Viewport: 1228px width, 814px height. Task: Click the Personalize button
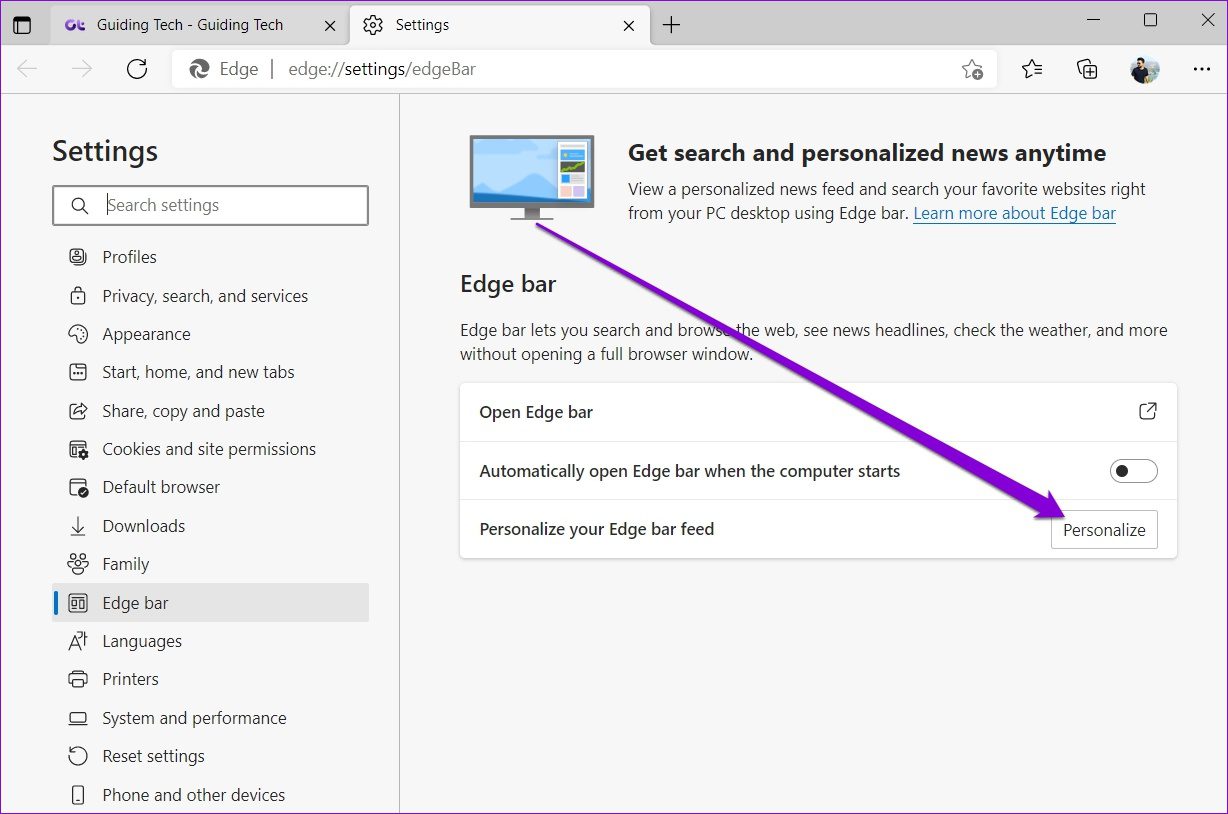pos(1104,530)
